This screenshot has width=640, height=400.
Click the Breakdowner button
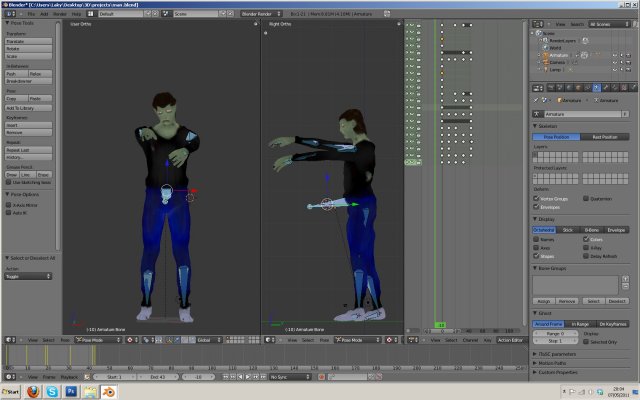29,81
